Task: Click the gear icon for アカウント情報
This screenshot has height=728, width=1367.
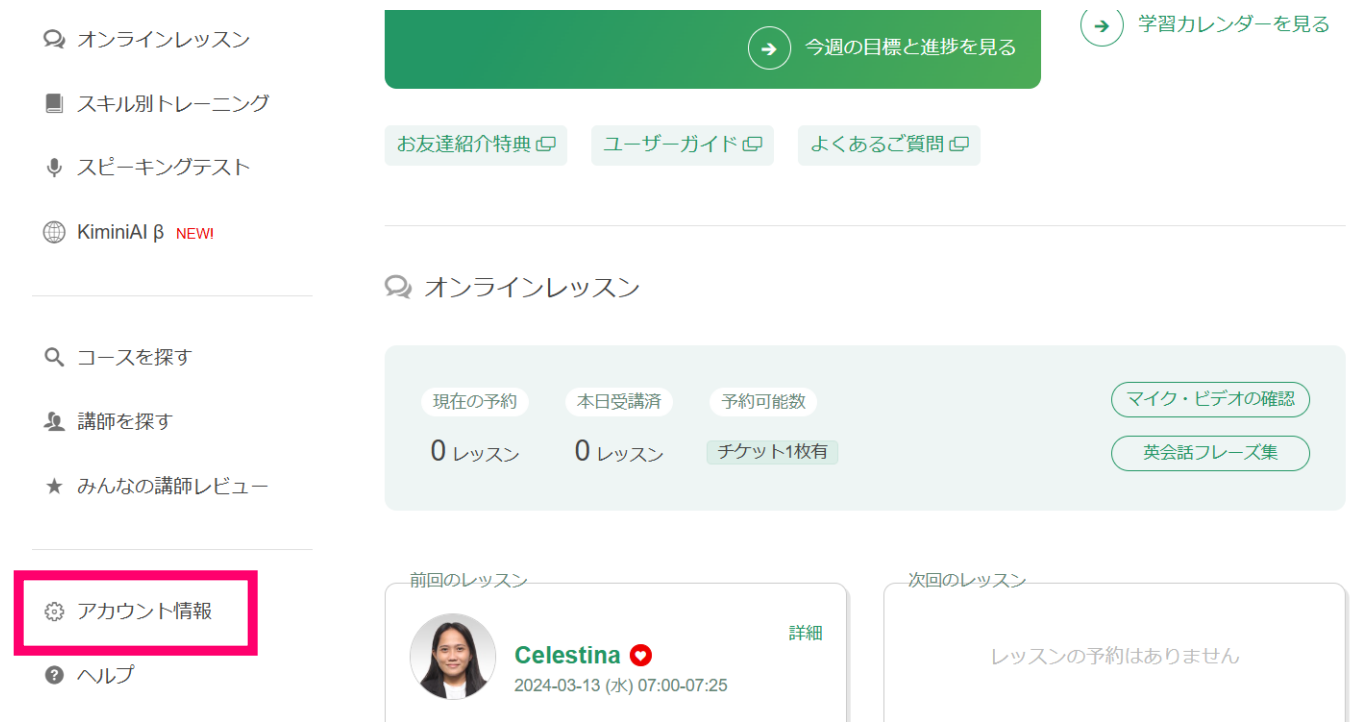Action: [54, 612]
